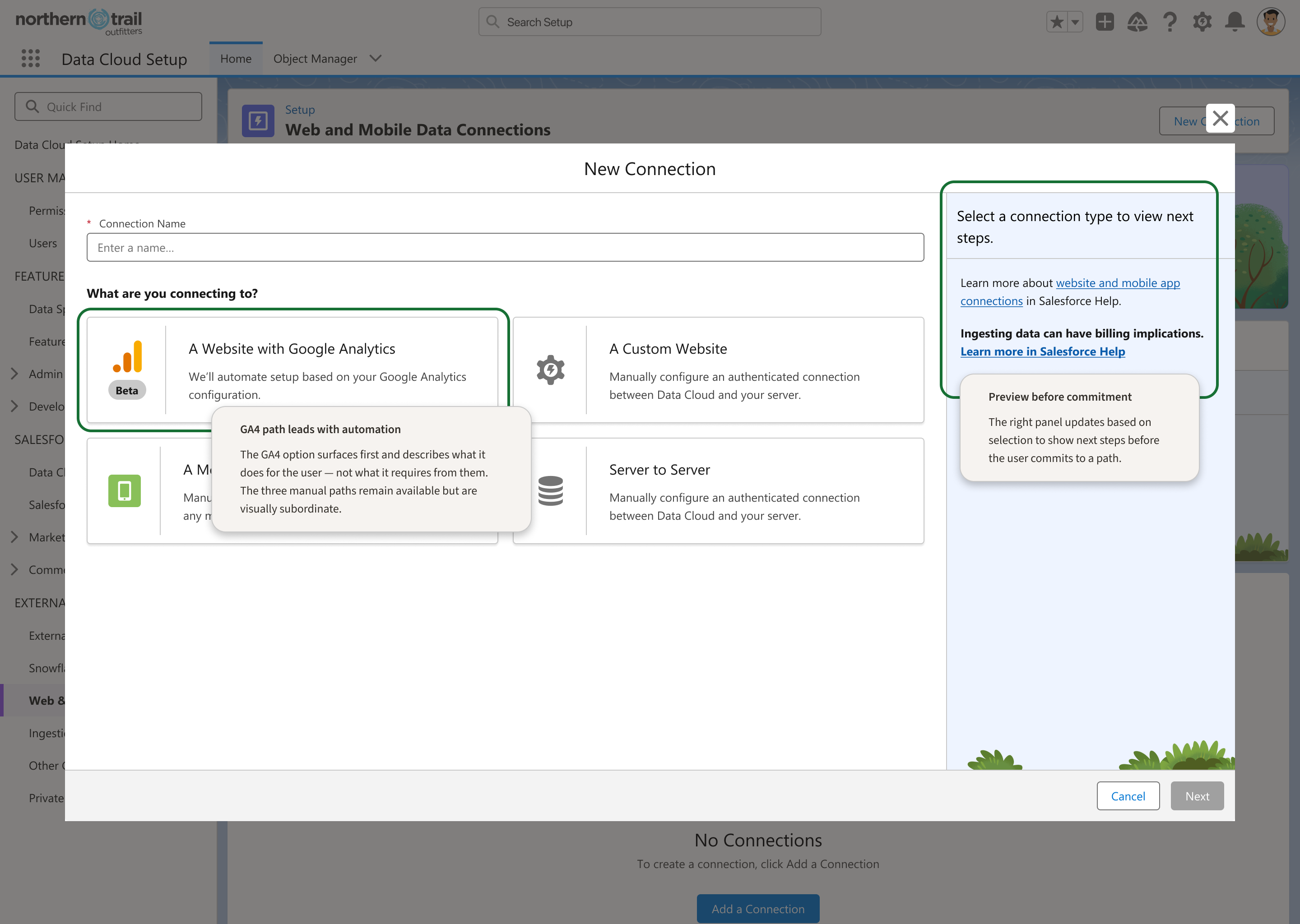Click the Global Actions plus icon
1300x924 pixels.
point(1105,22)
